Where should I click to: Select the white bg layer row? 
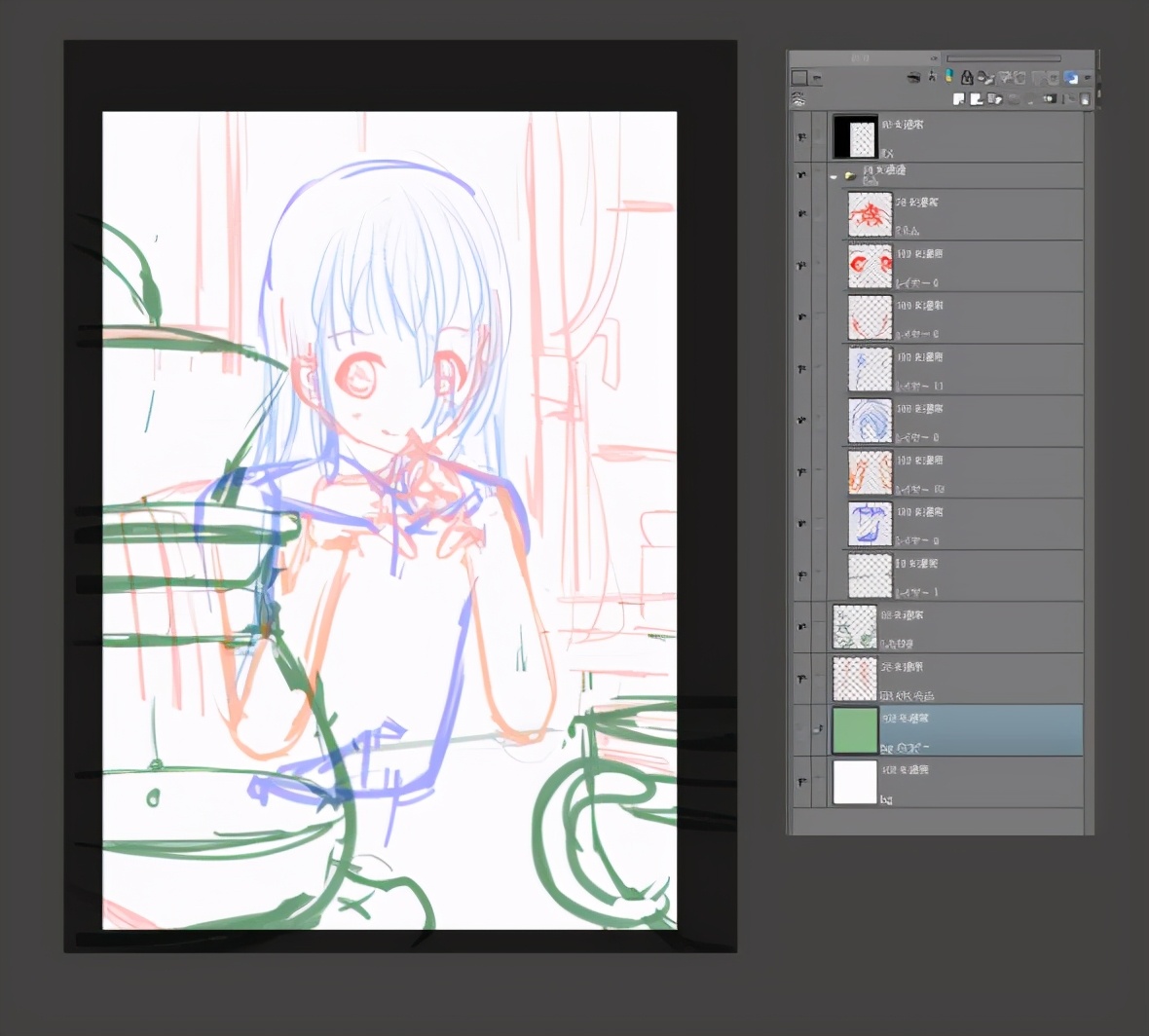click(x=974, y=783)
